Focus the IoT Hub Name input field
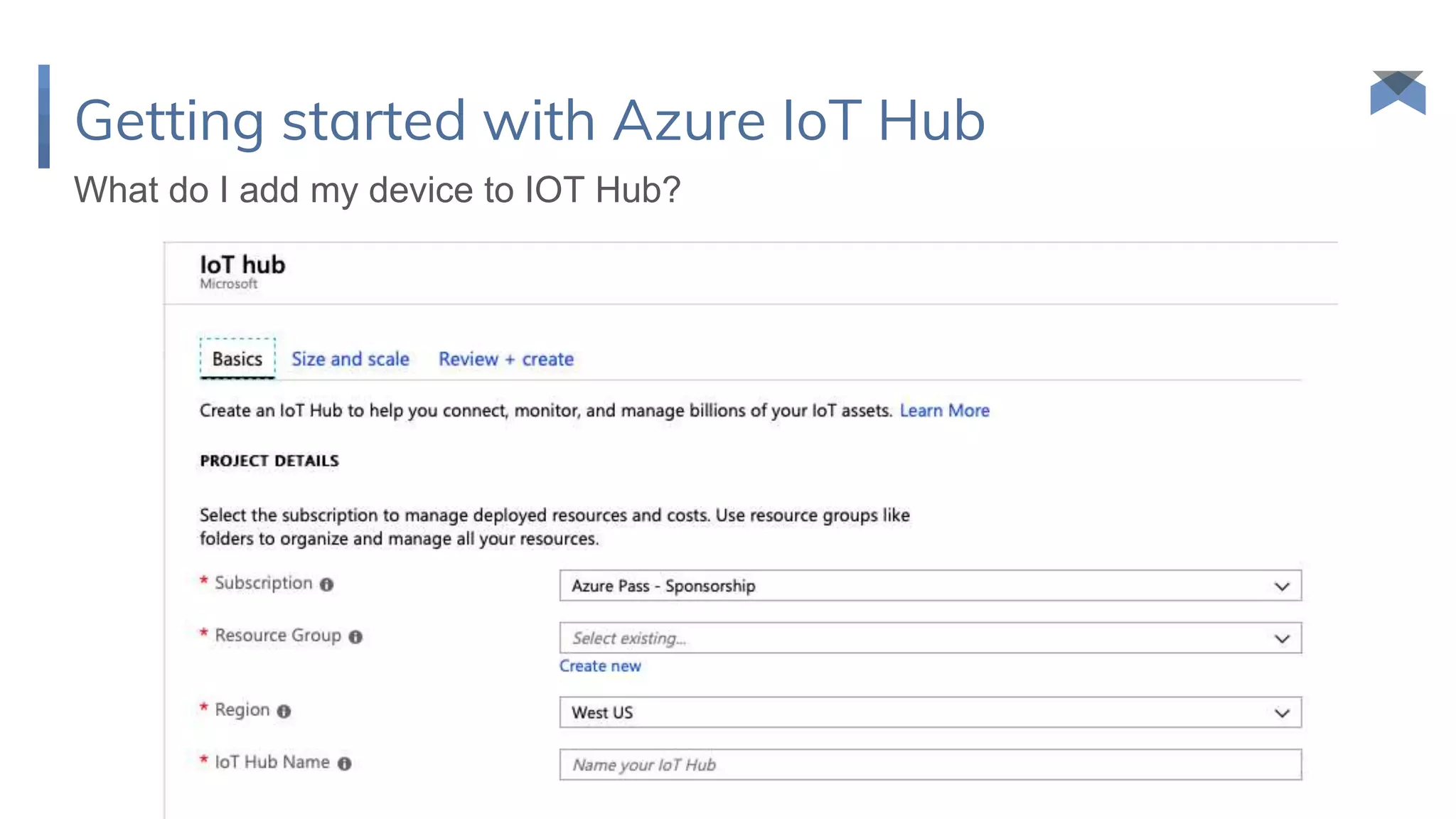The image size is (1456, 819). click(931, 765)
